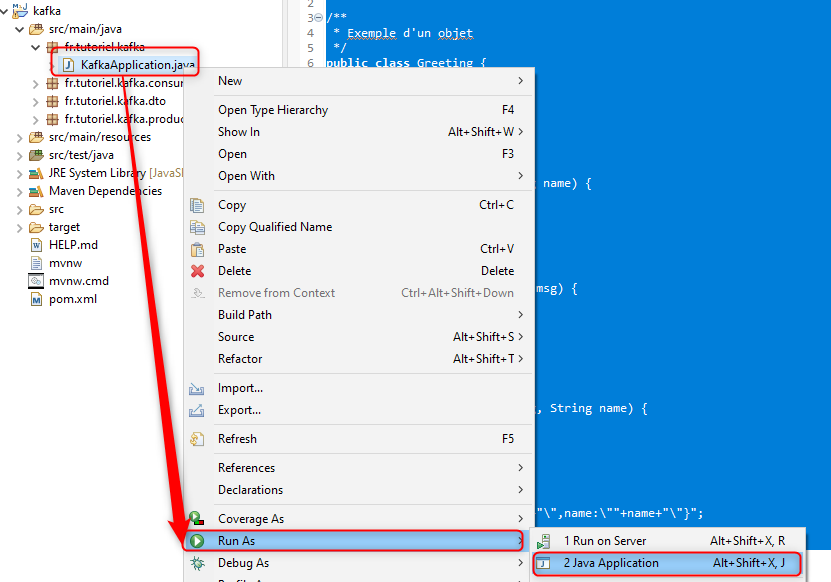Expand the target folder
Image resolution: width=831 pixels, height=582 pixels.
click(21, 227)
